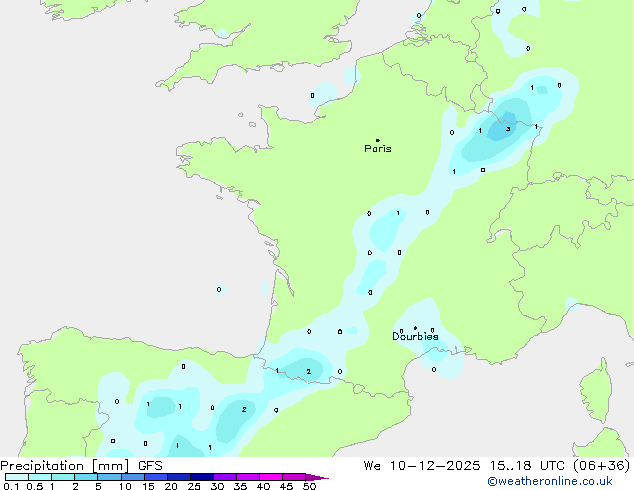Select the black dot marker above Paris

coord(378,140)
